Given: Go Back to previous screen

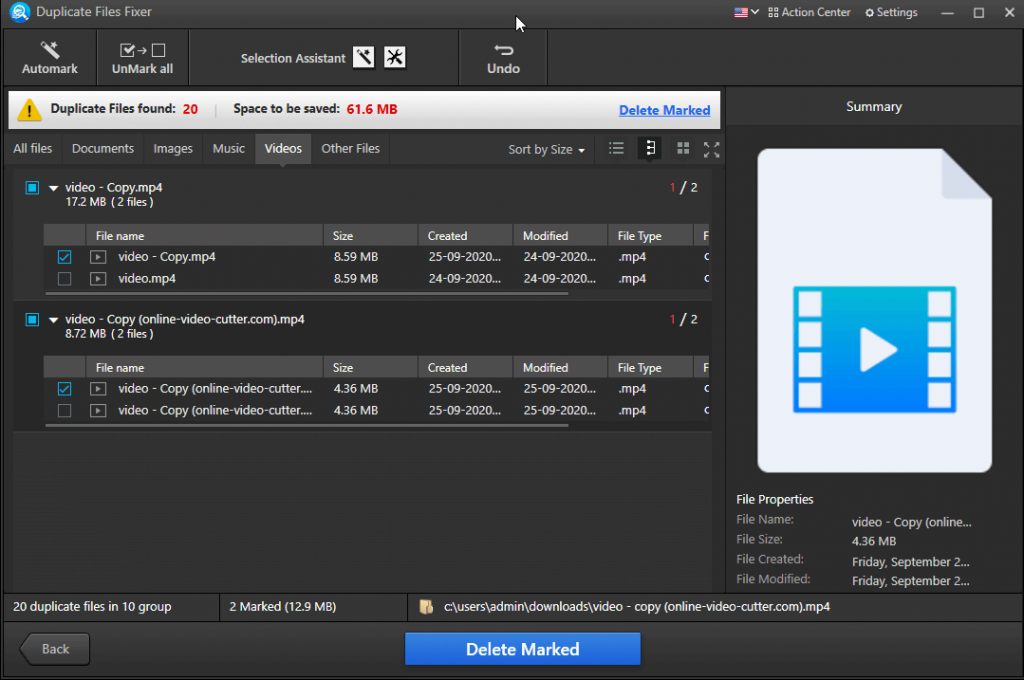Looking at the screenshot, I should (54, 649).
